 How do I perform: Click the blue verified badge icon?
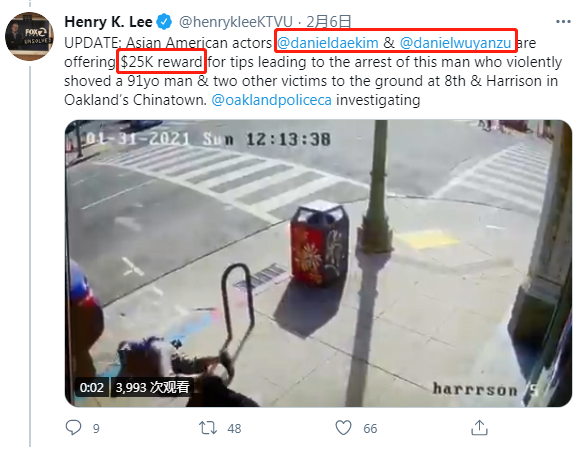(164, 22)
